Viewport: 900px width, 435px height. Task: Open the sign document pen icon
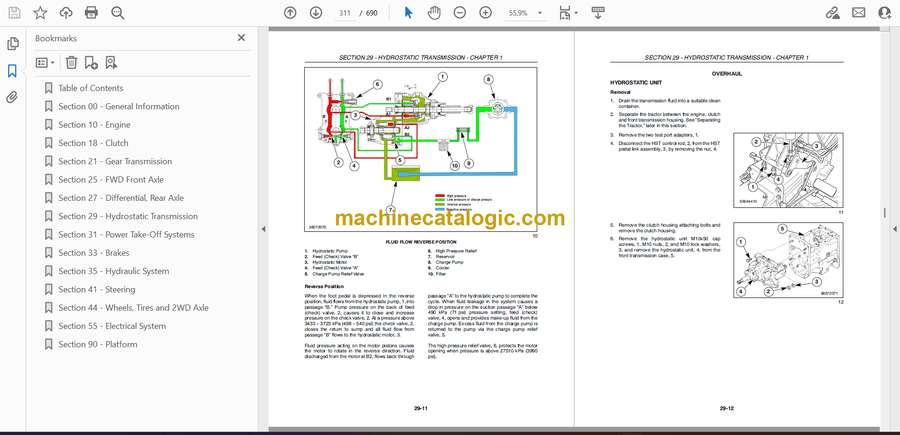tap(832, 13)
